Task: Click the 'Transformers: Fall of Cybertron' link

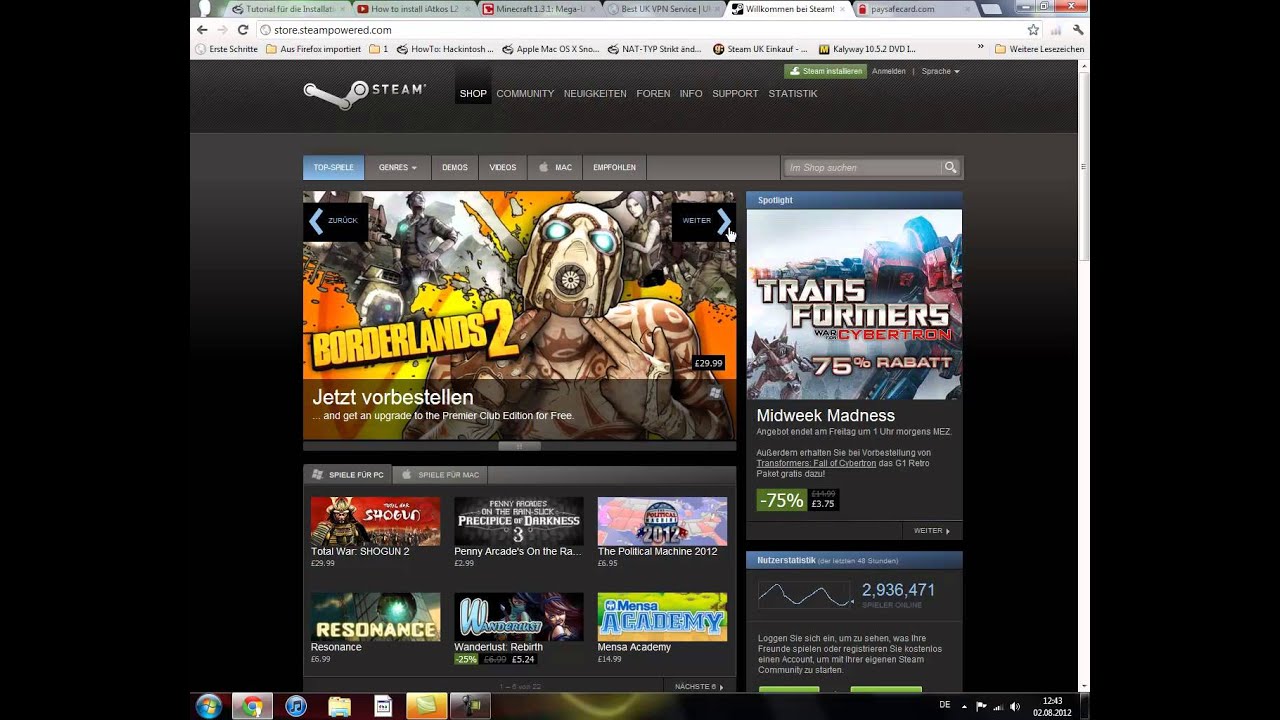Action: point(816,463)
